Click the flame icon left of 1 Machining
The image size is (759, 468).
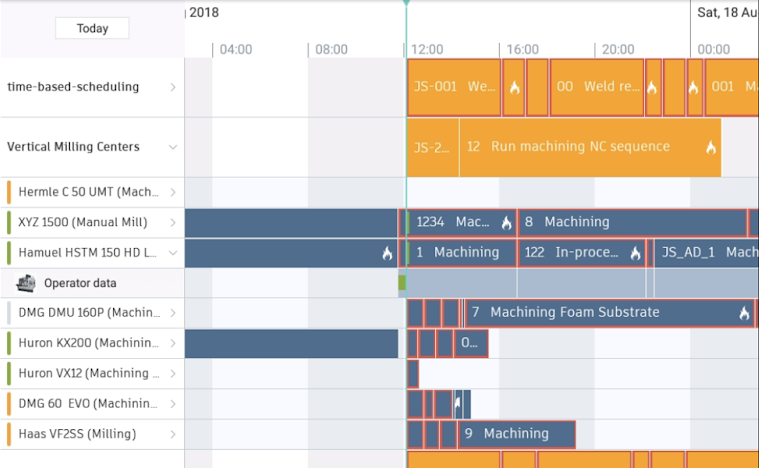[387, 253]
